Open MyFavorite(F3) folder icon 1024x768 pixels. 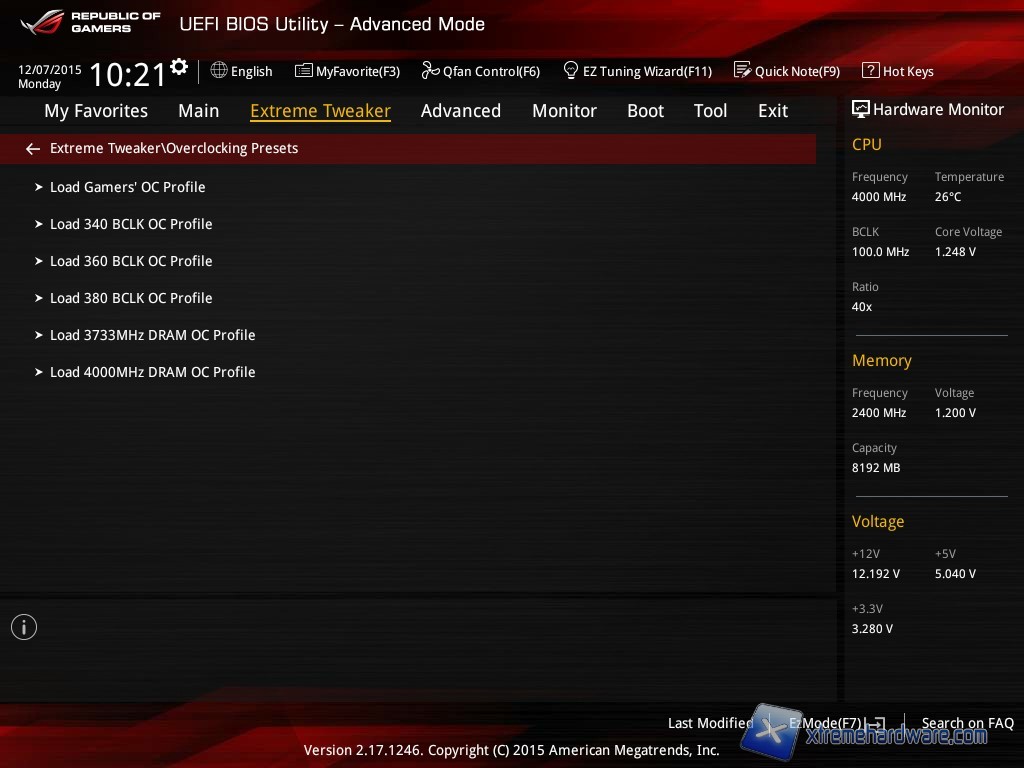(304, 71)
